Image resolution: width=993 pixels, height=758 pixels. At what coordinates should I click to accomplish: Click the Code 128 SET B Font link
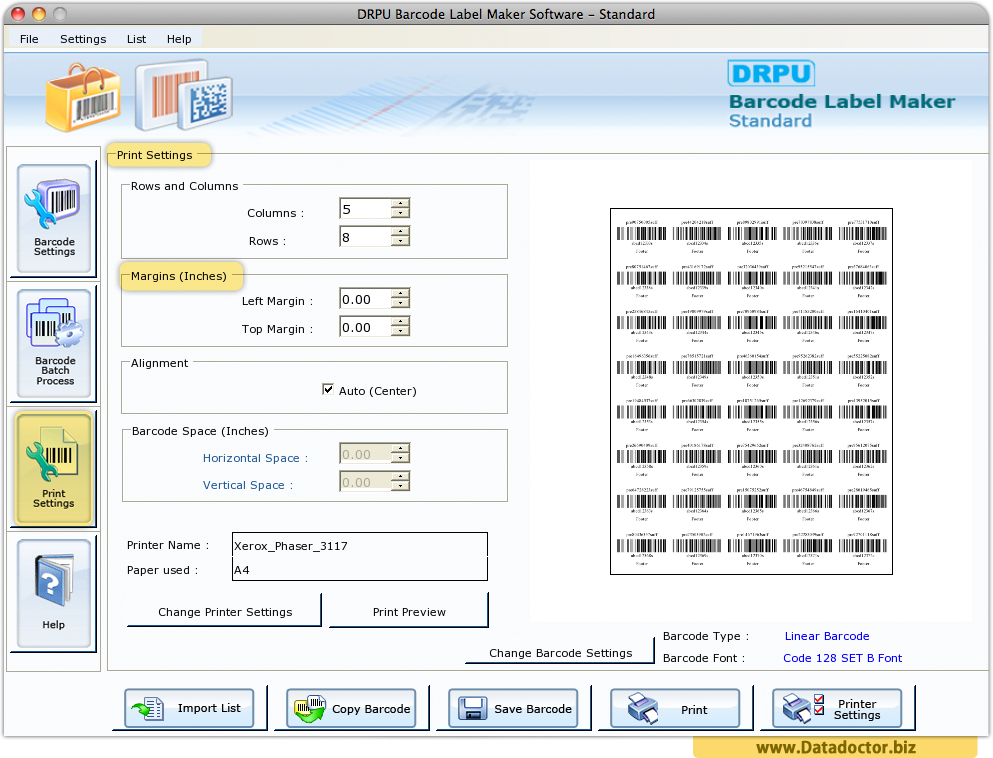(842, 658)
